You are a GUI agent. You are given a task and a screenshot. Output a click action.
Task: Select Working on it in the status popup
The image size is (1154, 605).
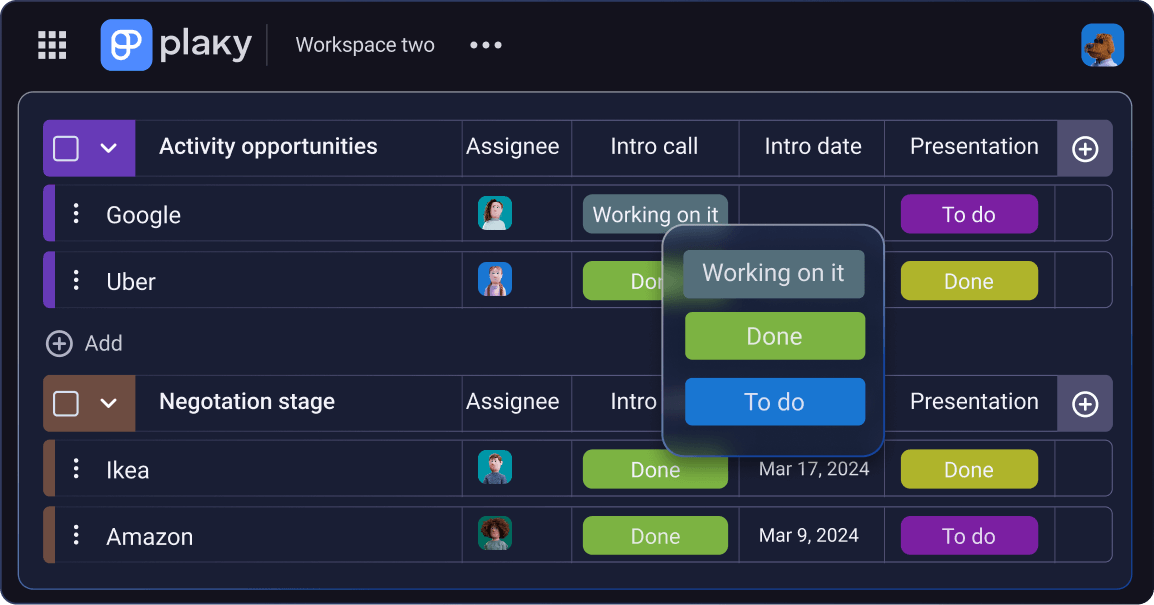tap(774, 273)
